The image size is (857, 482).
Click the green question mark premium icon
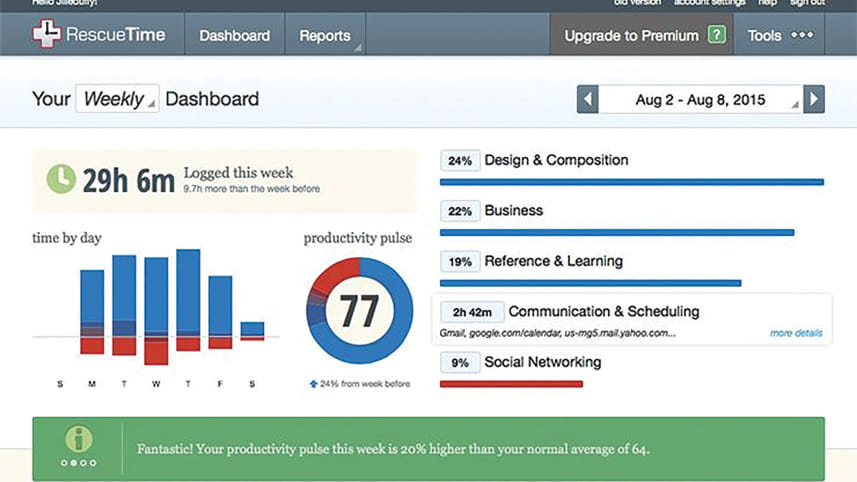pyautogui.click(x=716, y=36)
